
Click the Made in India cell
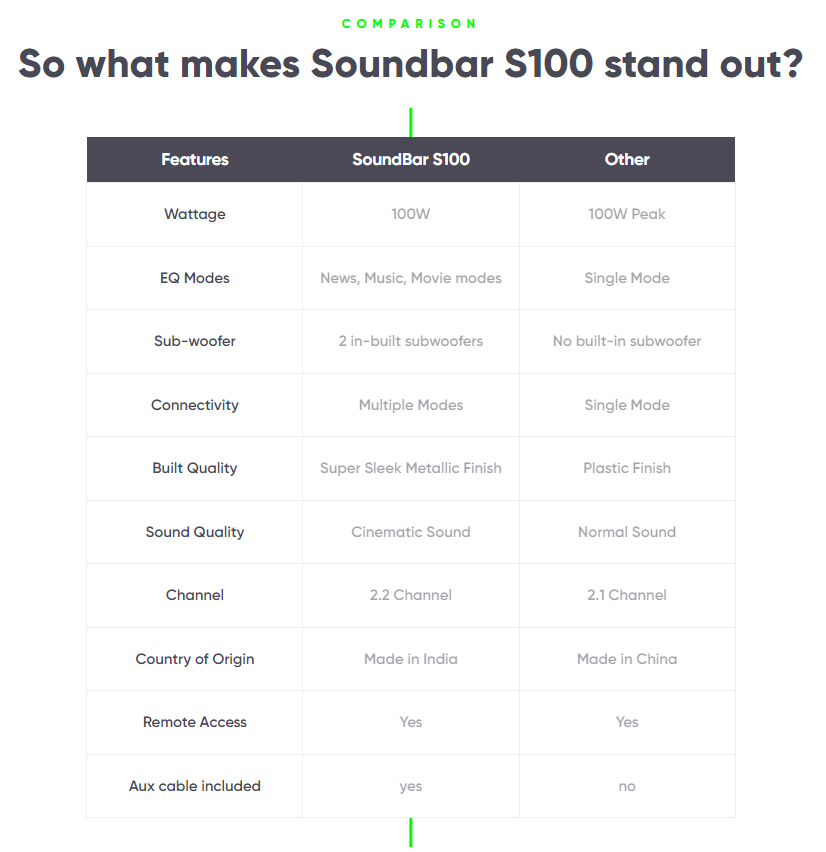(x=411, y=659)
